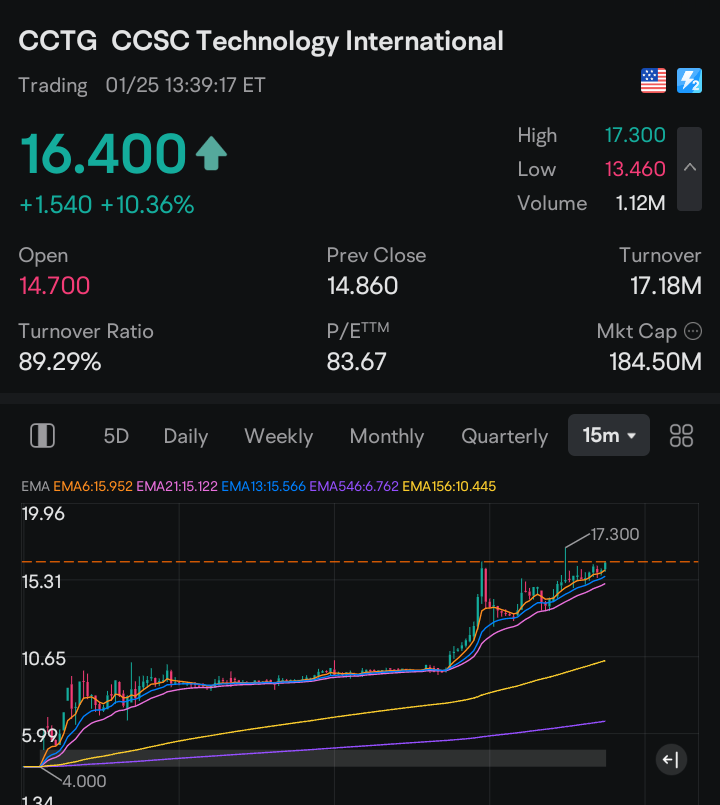Switch chart to Quarterly view

tap(504, 436)
